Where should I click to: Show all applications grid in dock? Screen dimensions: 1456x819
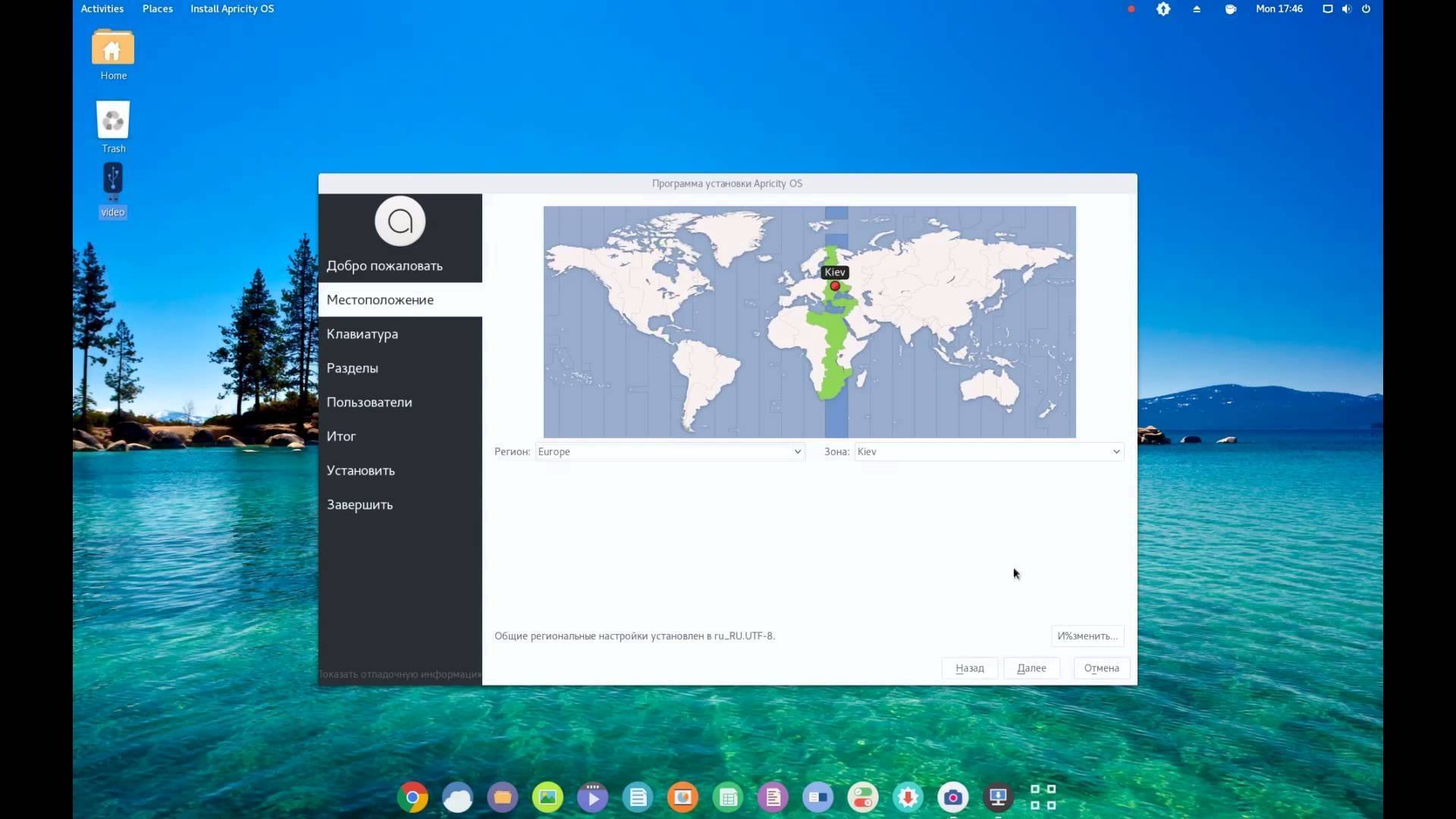pos(1043,798)
